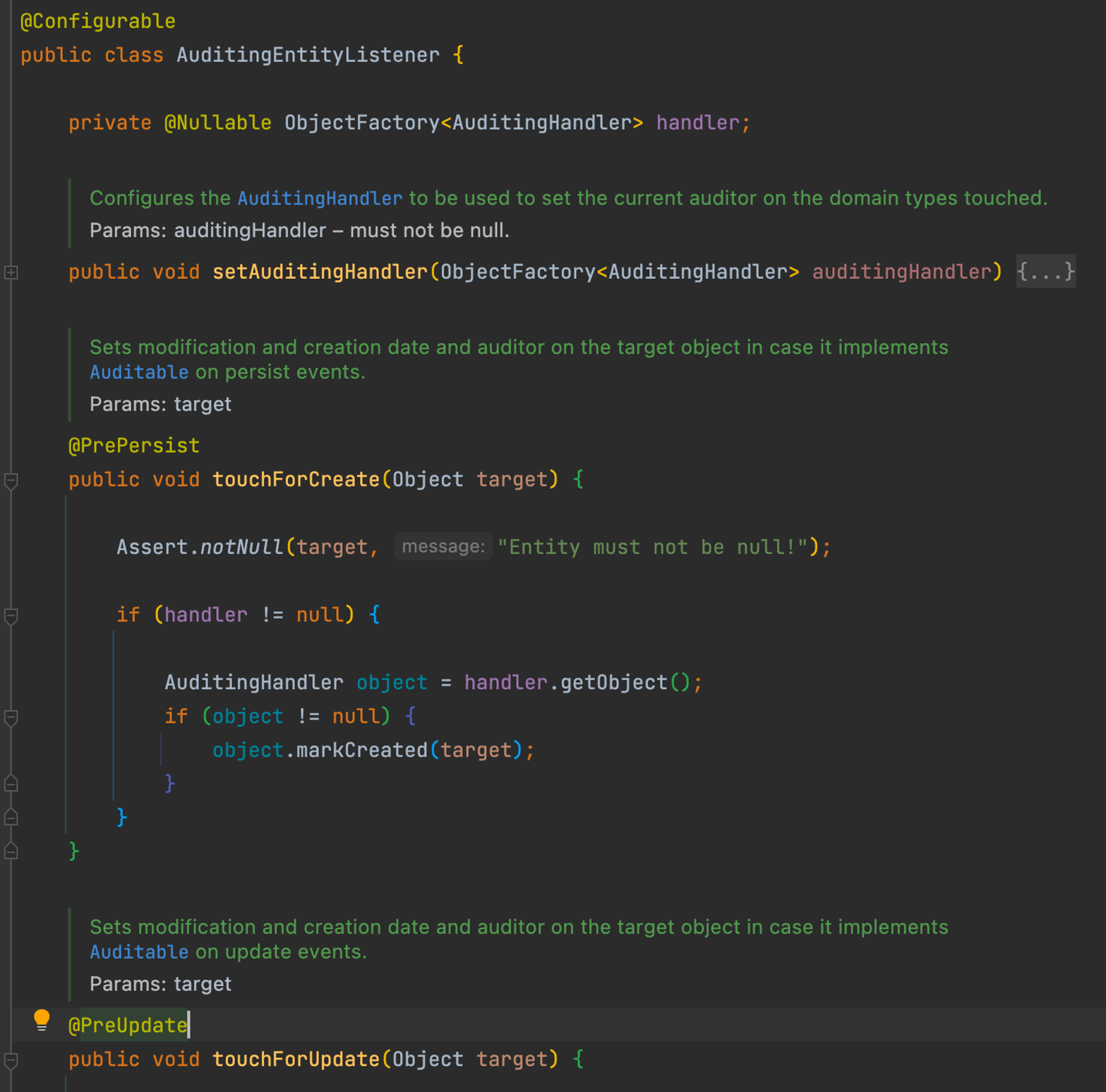This screenshot has width=1106, height=1092.
Task: Click the AuditingEntityListener class name
Action: (x=308, y=55)
